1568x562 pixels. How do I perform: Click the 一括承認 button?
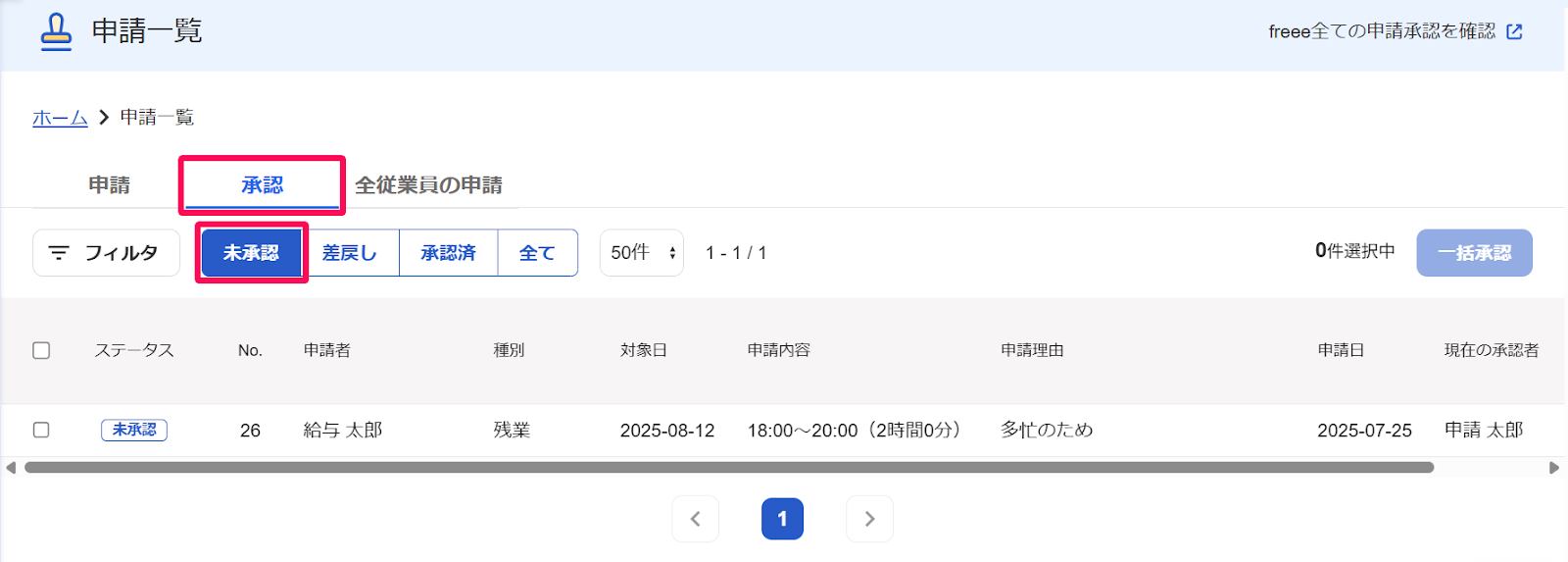point(1474,253)
